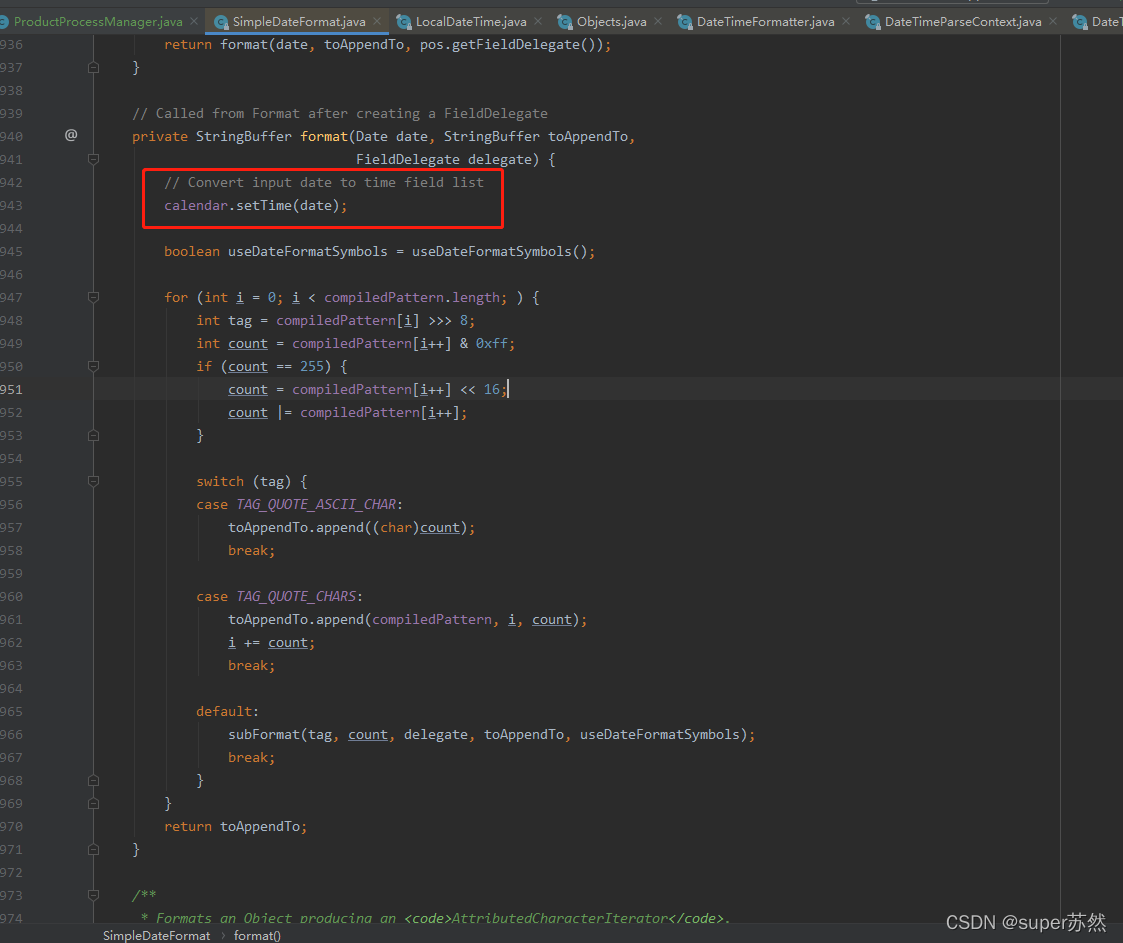Close the SimpleDateFormat.java tab
This screenshot has width=1123, height=943.
377,21
